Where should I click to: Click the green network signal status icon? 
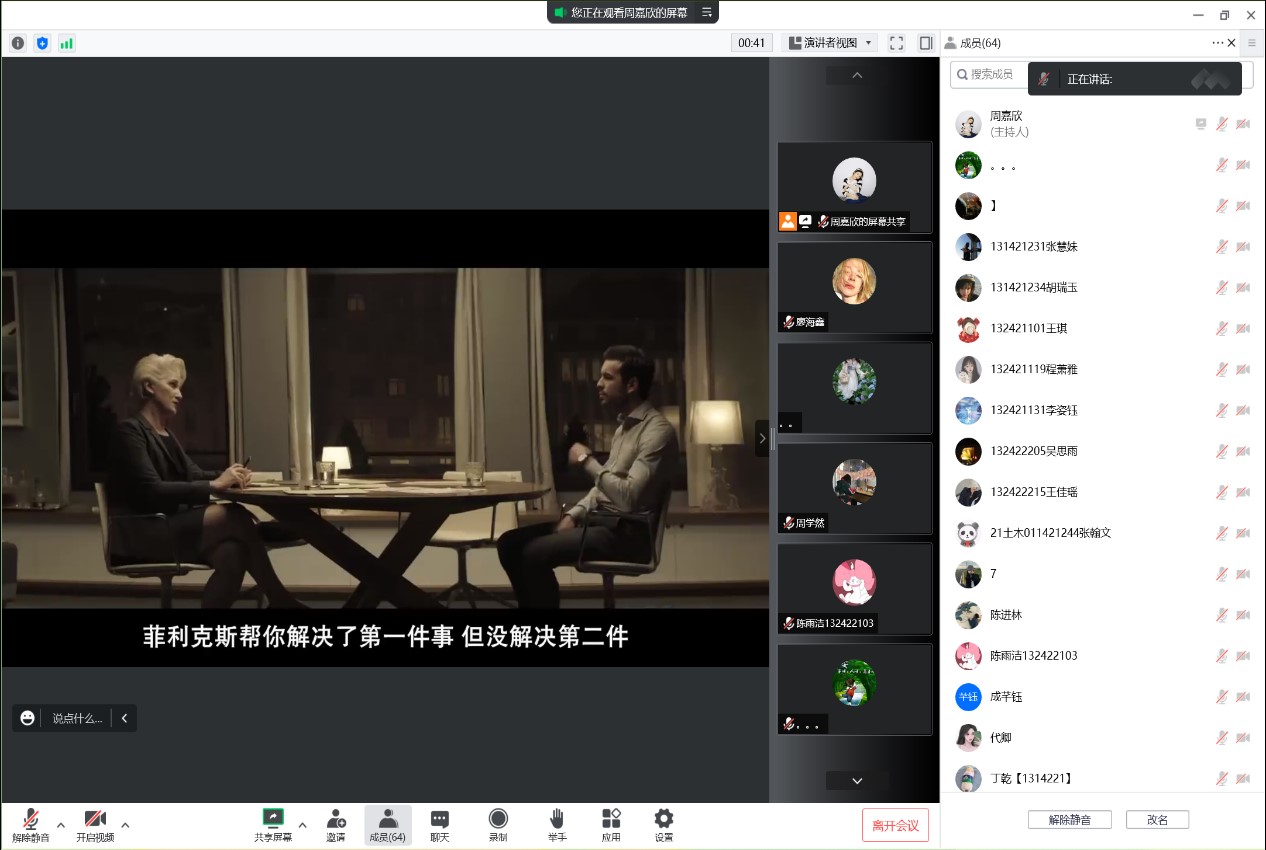coord(66,43)
